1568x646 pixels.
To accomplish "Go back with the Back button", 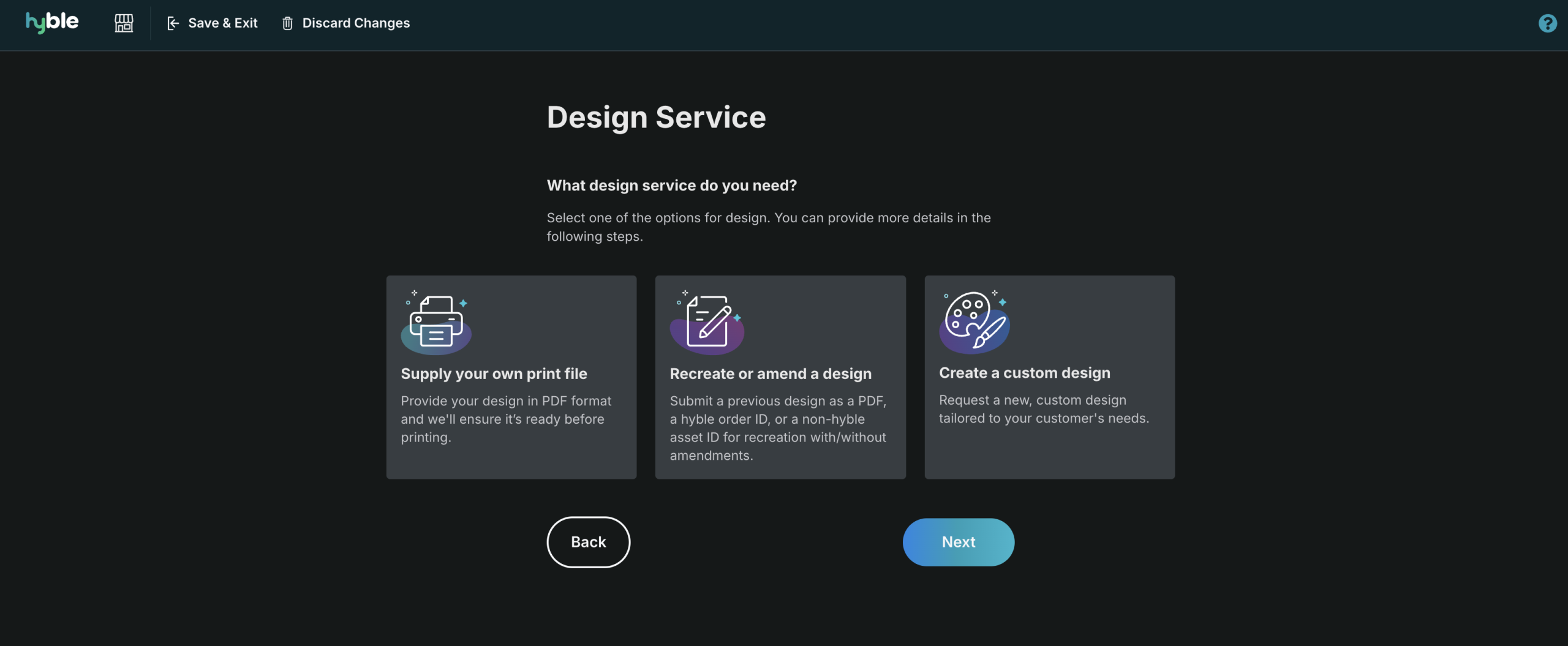I will [x=588, y=542].
